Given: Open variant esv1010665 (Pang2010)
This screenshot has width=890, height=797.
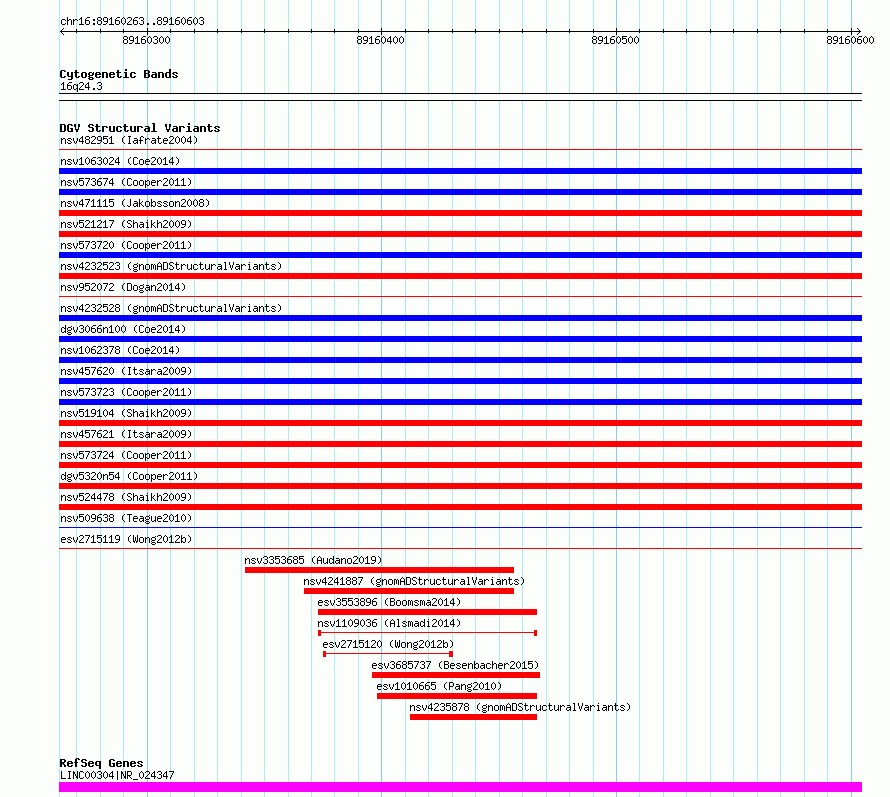Looking at the screenshot, I should click(x=439, y=687).
